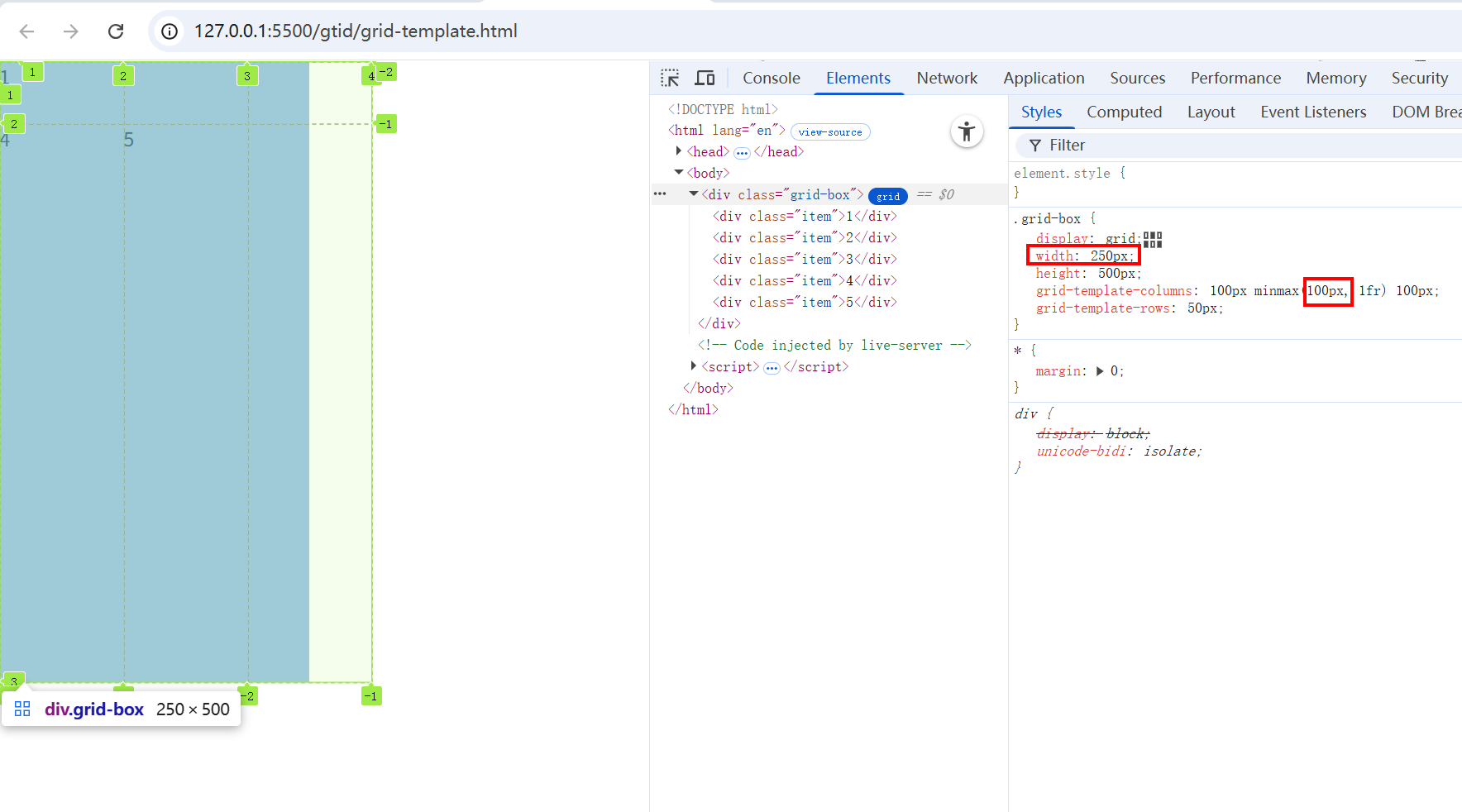Click the struck-through display block declaration
The width and height of the screenshot is (1462, 812).
tap(1093, 434)
